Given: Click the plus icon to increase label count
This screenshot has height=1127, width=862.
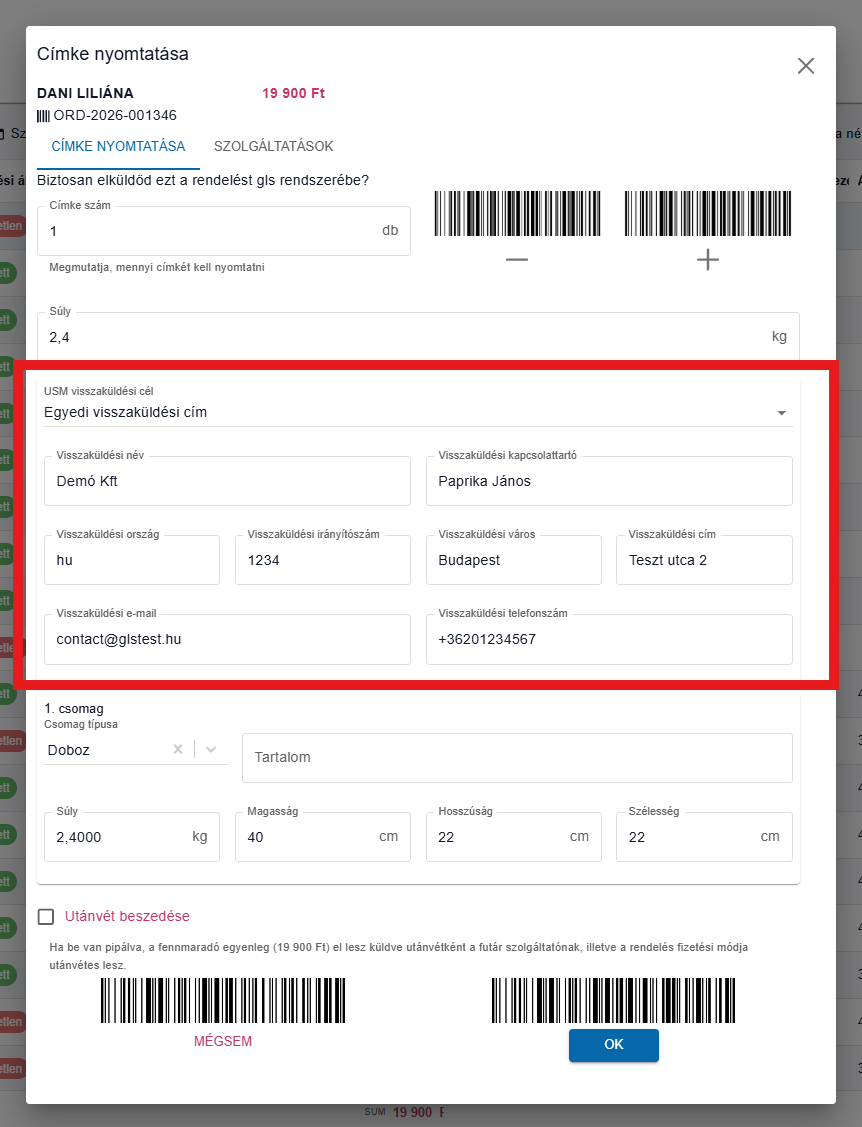Looking at the screenshot, I should click(x=707, y=259).
